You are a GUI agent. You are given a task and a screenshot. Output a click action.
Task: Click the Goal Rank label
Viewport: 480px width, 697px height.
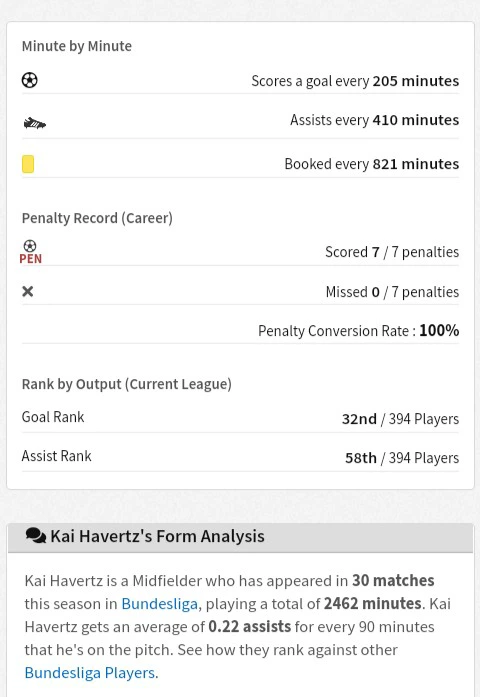click(53, 417)
